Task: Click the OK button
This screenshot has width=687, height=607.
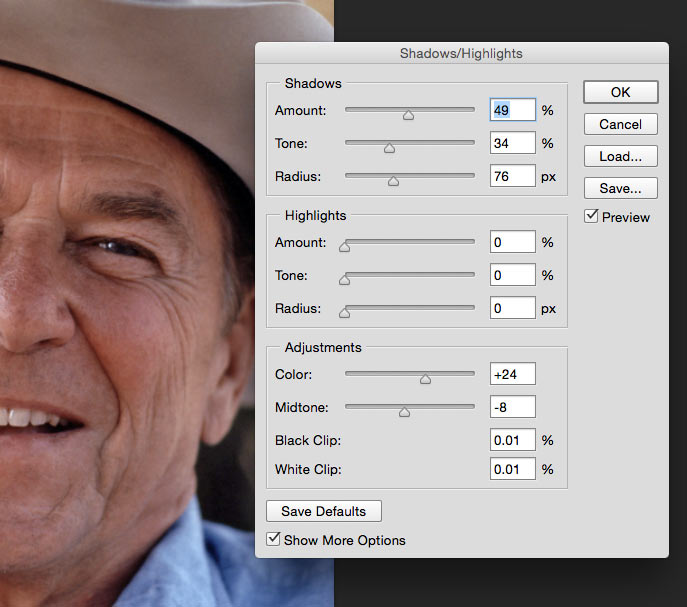Action: click(620, 92)
